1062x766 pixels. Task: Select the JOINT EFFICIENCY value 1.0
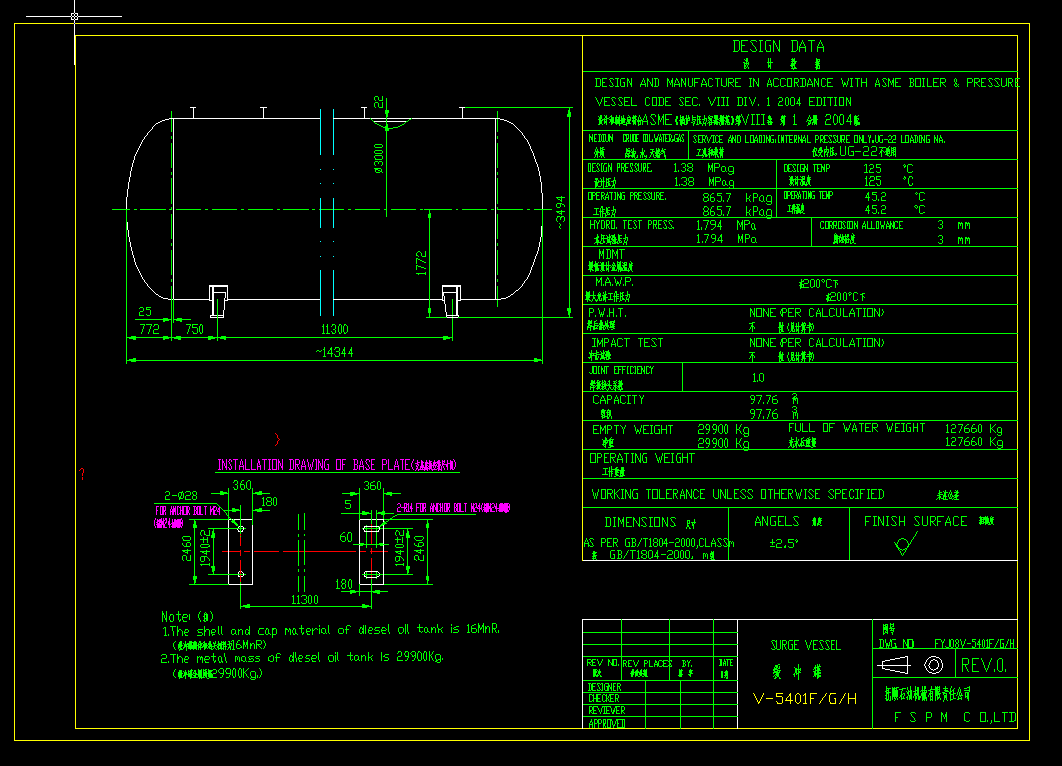[758, 377]
